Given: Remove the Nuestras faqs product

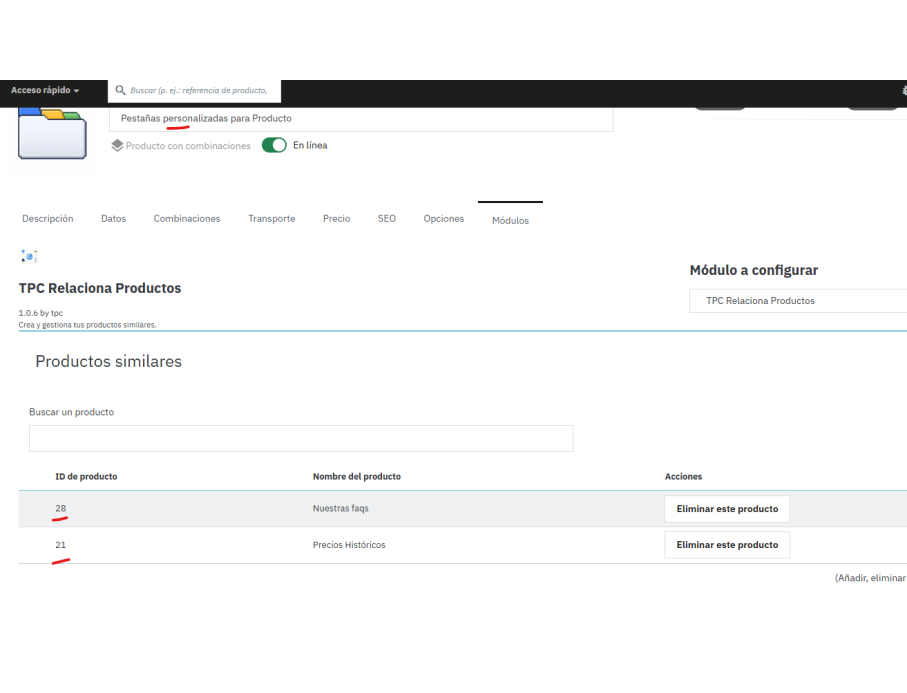Looking at the screenshot, I should 727,509.
